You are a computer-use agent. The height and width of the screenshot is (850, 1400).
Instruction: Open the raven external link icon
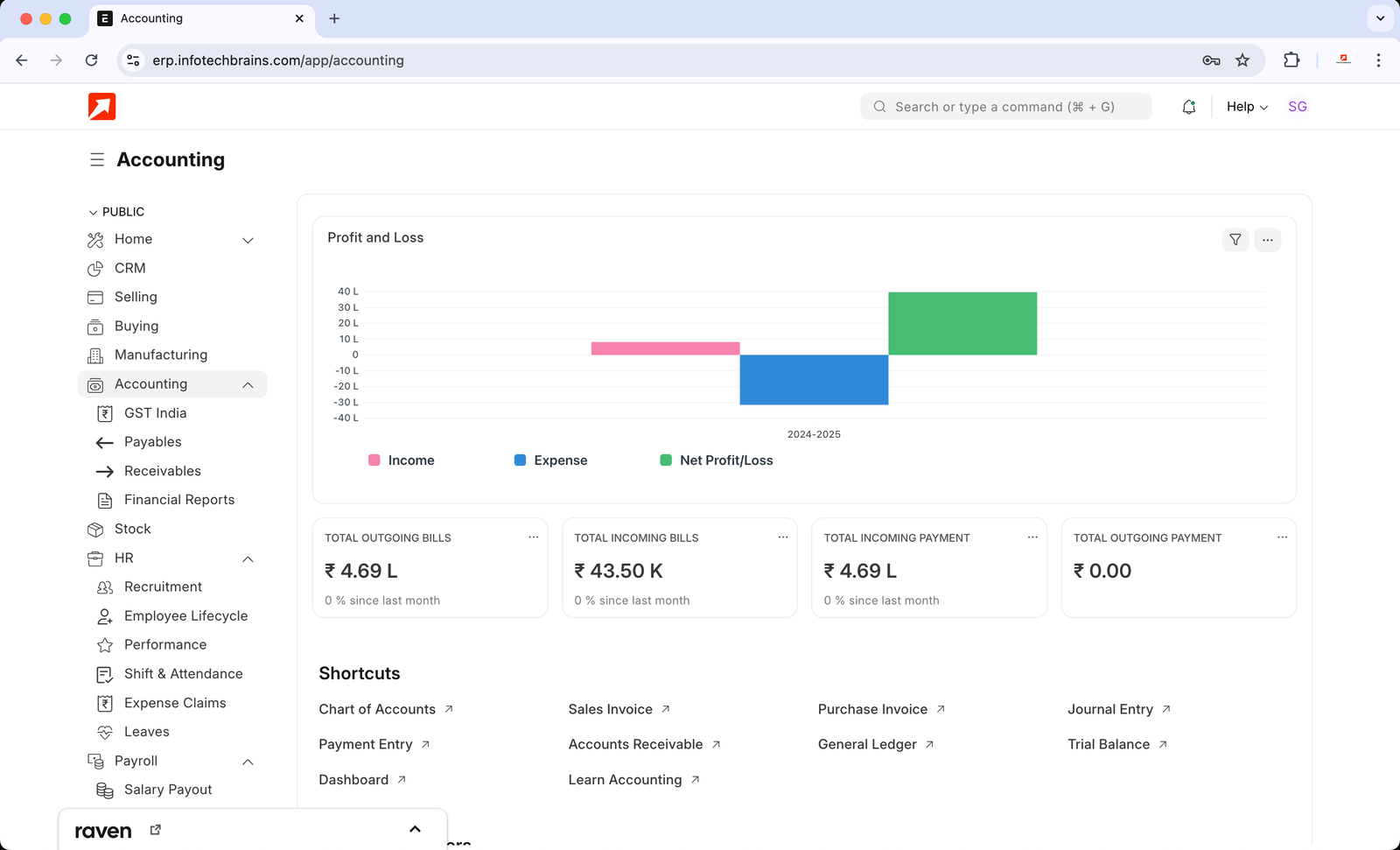click(156, 830)
